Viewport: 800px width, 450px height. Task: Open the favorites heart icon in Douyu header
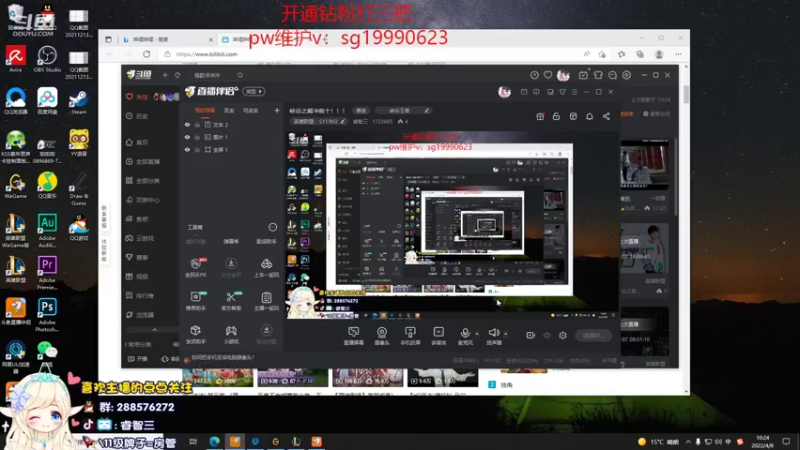(548, 75)
